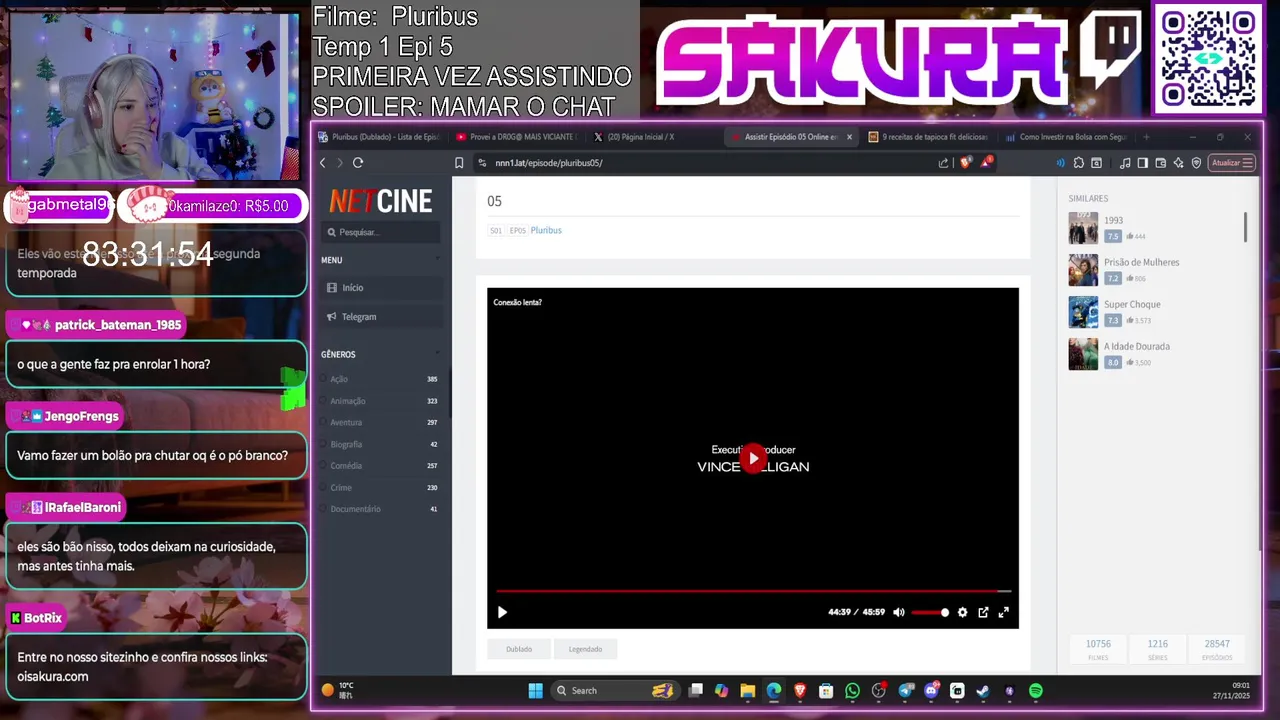Collapse the GÊNEROS section arrow
Viewport: 1280px width, 720px height.
pyautogui.click(x=436, y=354)
